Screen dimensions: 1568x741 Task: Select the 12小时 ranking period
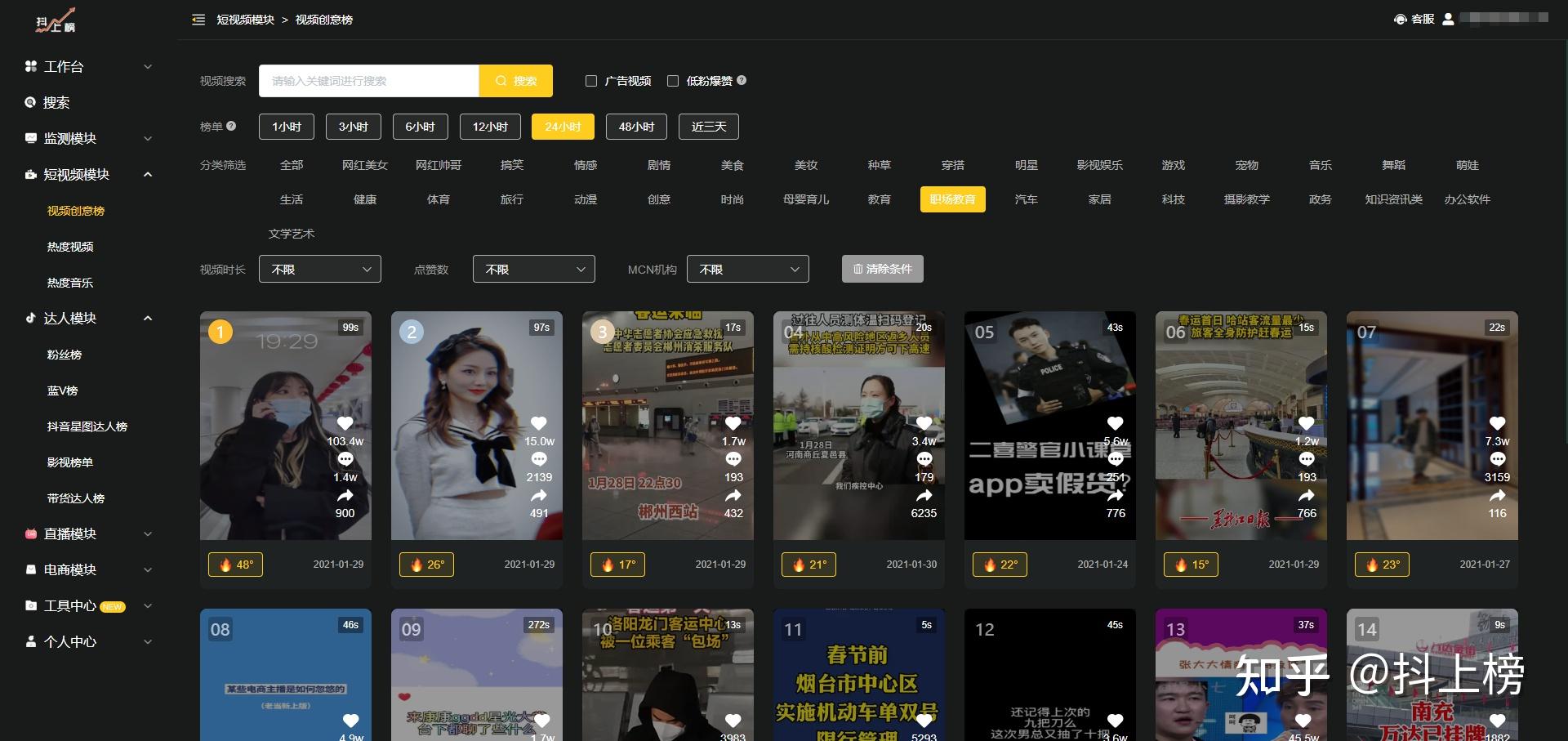(490, 127)
